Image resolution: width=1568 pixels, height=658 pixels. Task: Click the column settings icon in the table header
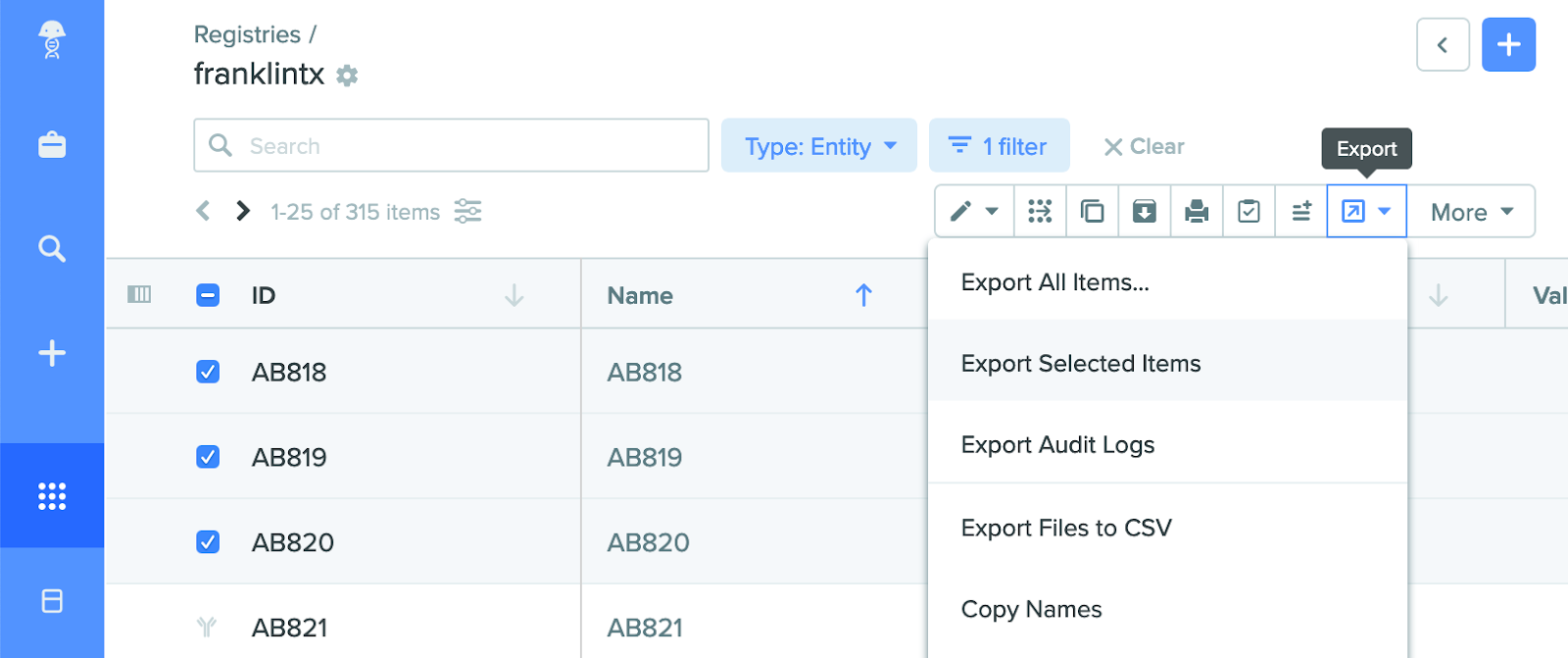(139, 294)
